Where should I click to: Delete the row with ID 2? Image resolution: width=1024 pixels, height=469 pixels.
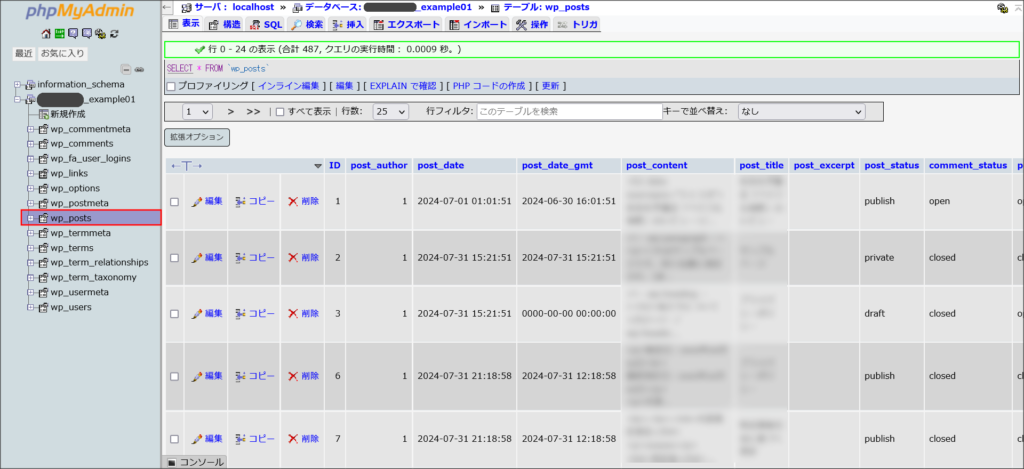click(304, 257)
